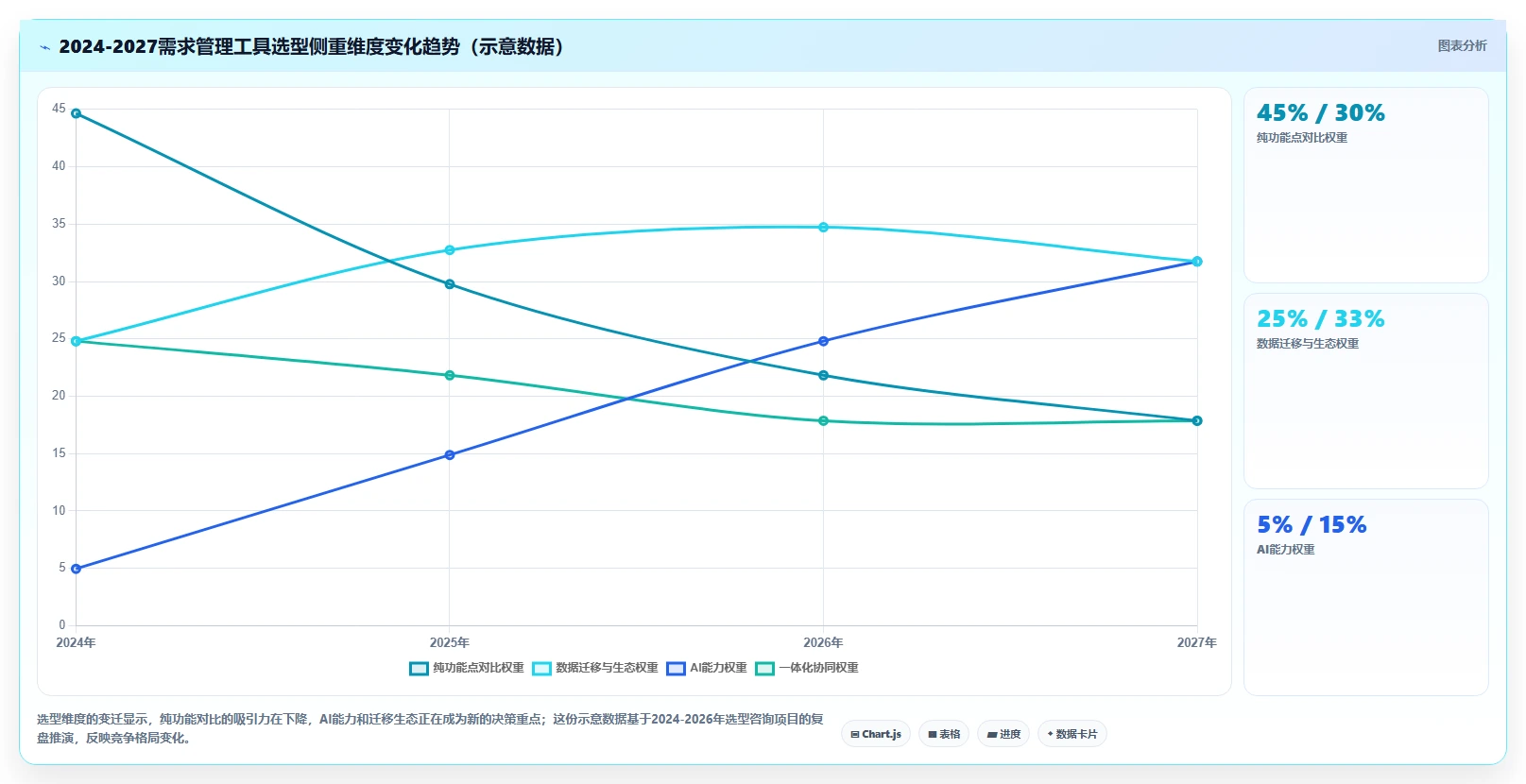
Task: Select the 25% / 33% stat value
Action: 1320,319
